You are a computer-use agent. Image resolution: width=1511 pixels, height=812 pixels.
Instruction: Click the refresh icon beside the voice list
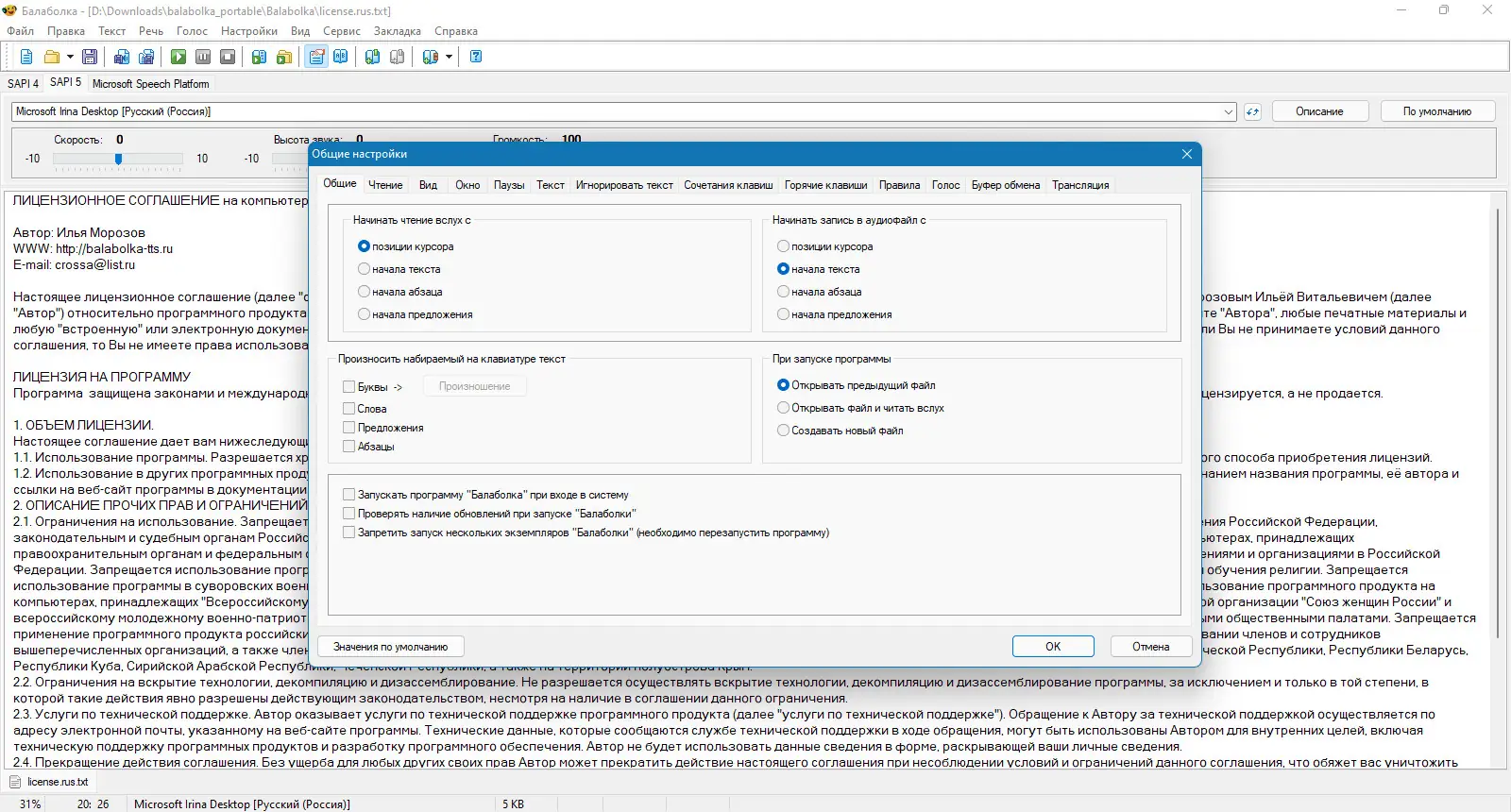pos(1252,111)
